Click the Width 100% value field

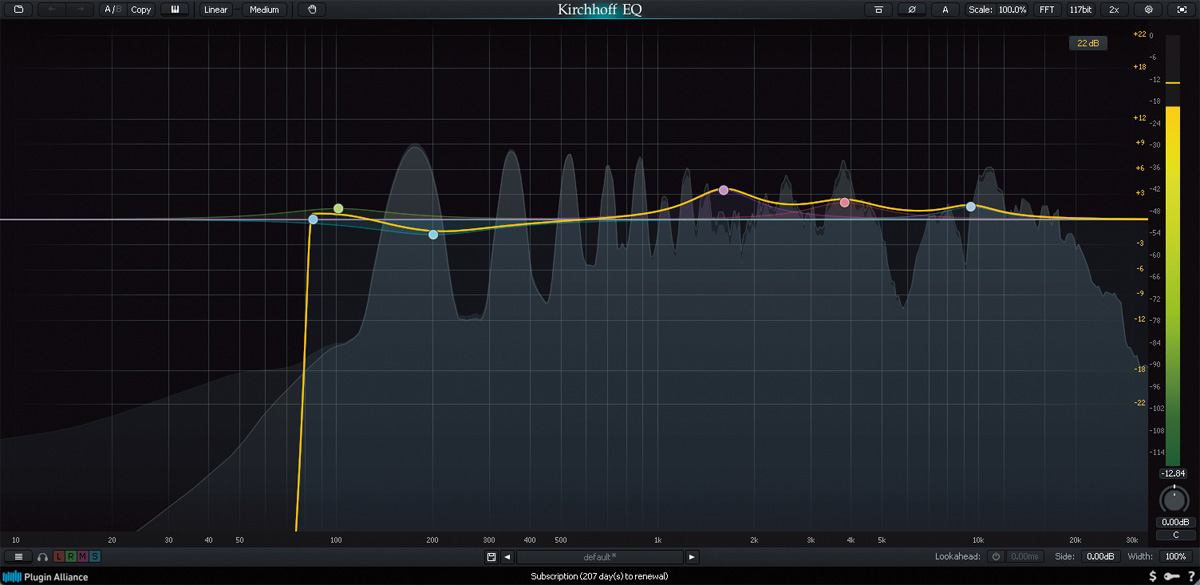click(x=1176, y=556)
